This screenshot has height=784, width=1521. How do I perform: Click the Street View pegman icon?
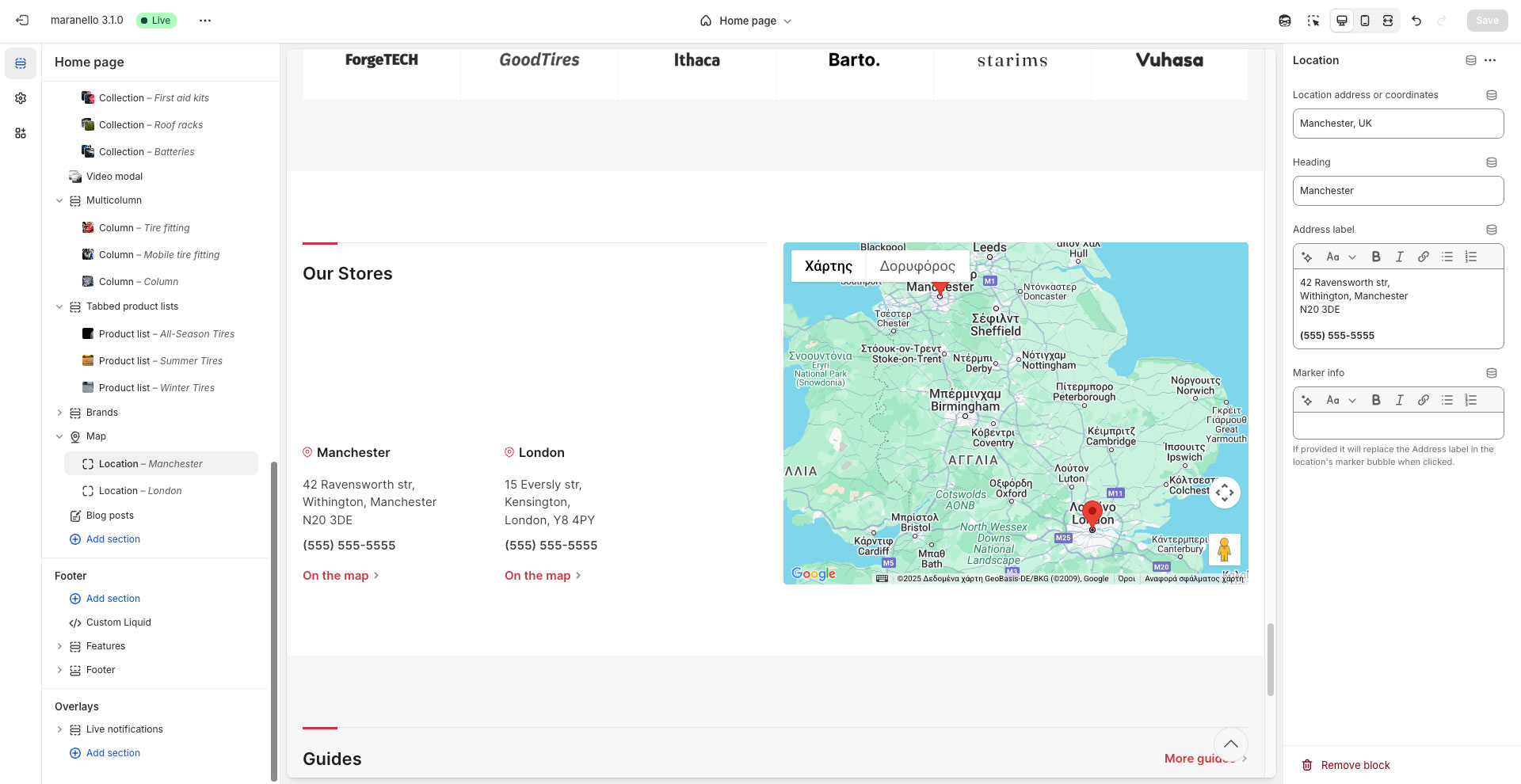[x=1224, y=549]
